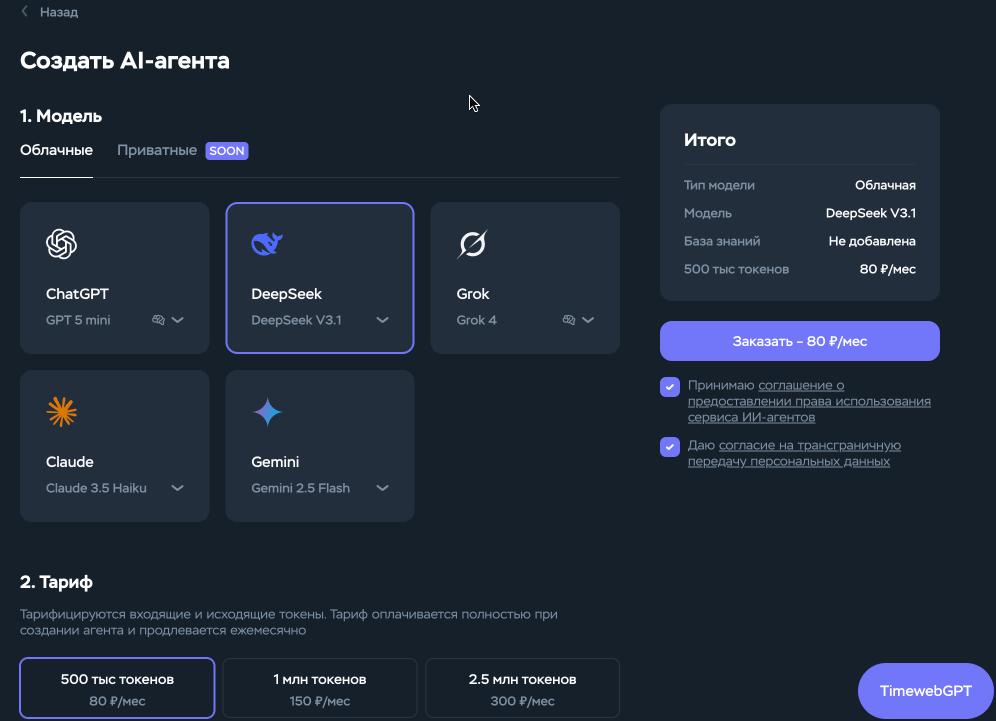Click the DeepSeek V3.1 value in Итого
The height and width of the screenshot is (721, 996).
[x=871, y=213]
